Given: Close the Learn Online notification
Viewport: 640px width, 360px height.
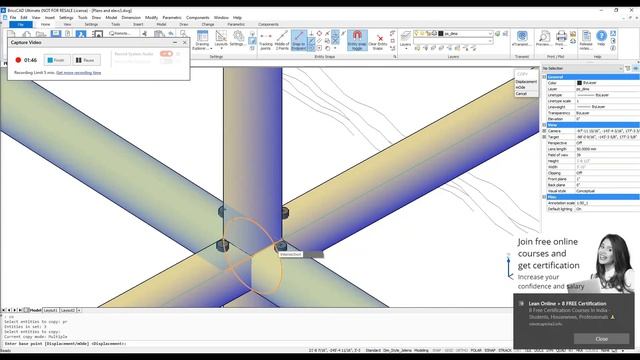Looking at the screenshot, I should click(x=601, y=339).
